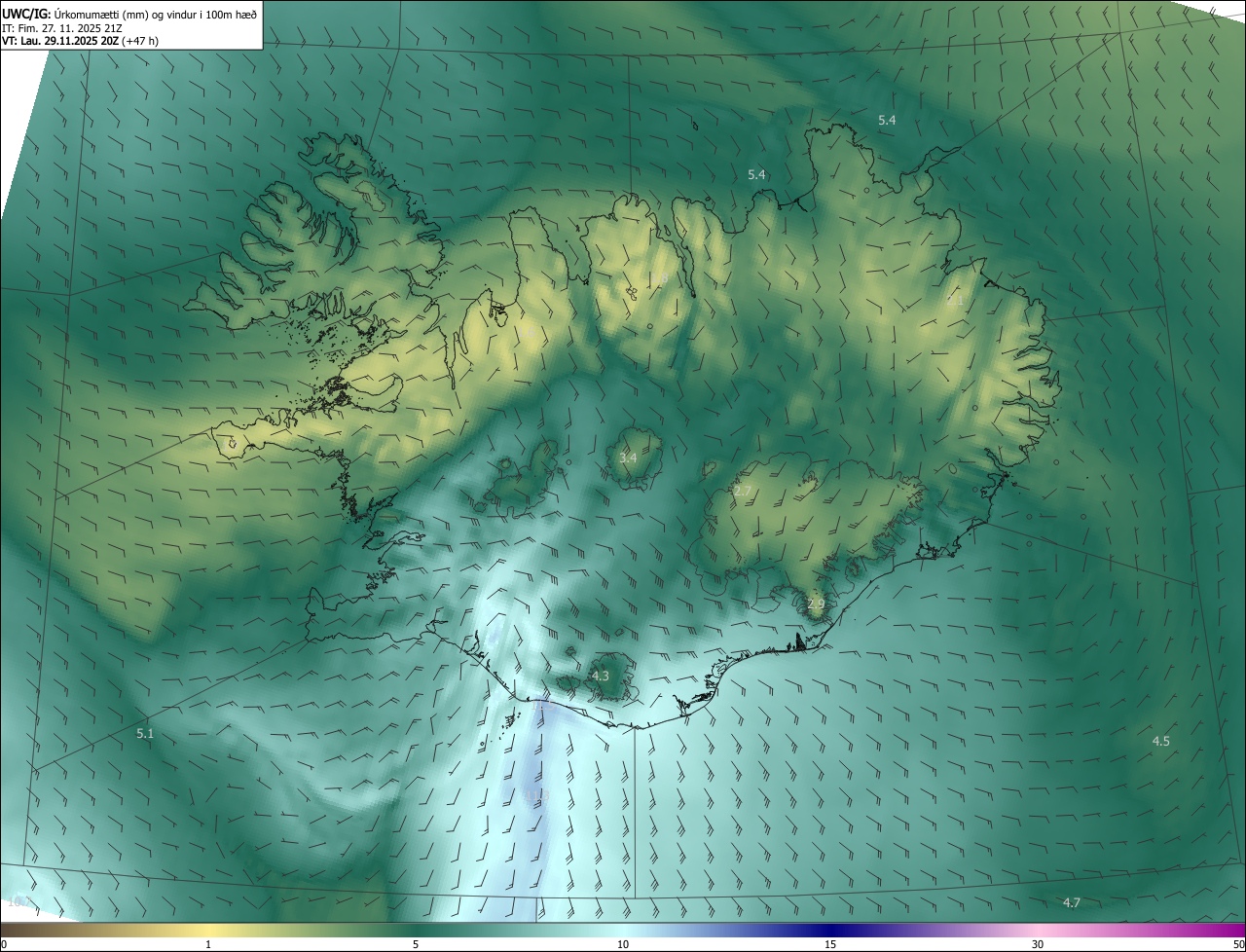Select the IT: Fim. 27. 11. 2025 21Z line
Image resolution: width=1246 pixels, height=952 pixels.
(62, 28)
